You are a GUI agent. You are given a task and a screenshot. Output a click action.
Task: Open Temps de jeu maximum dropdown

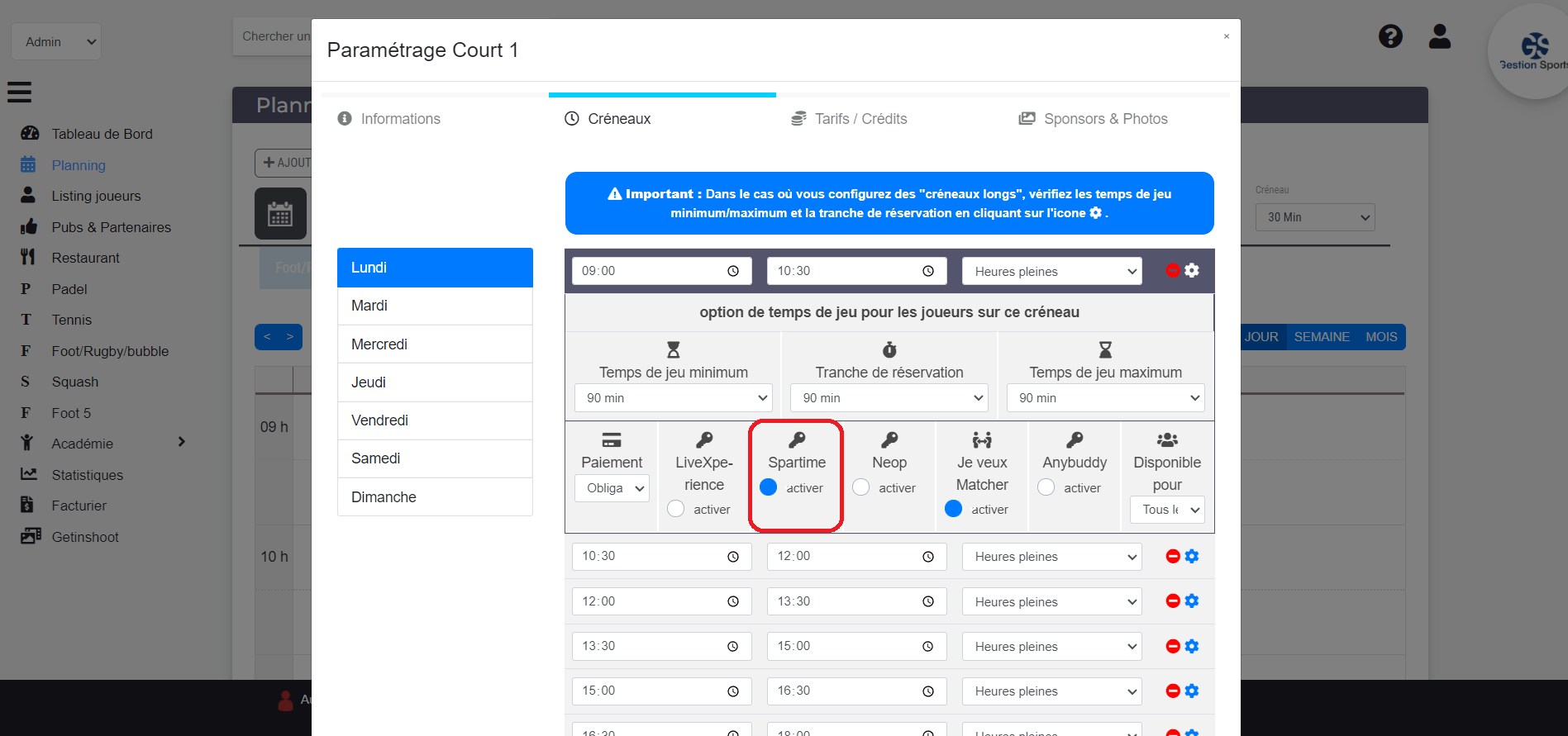tap(1105, 397)
